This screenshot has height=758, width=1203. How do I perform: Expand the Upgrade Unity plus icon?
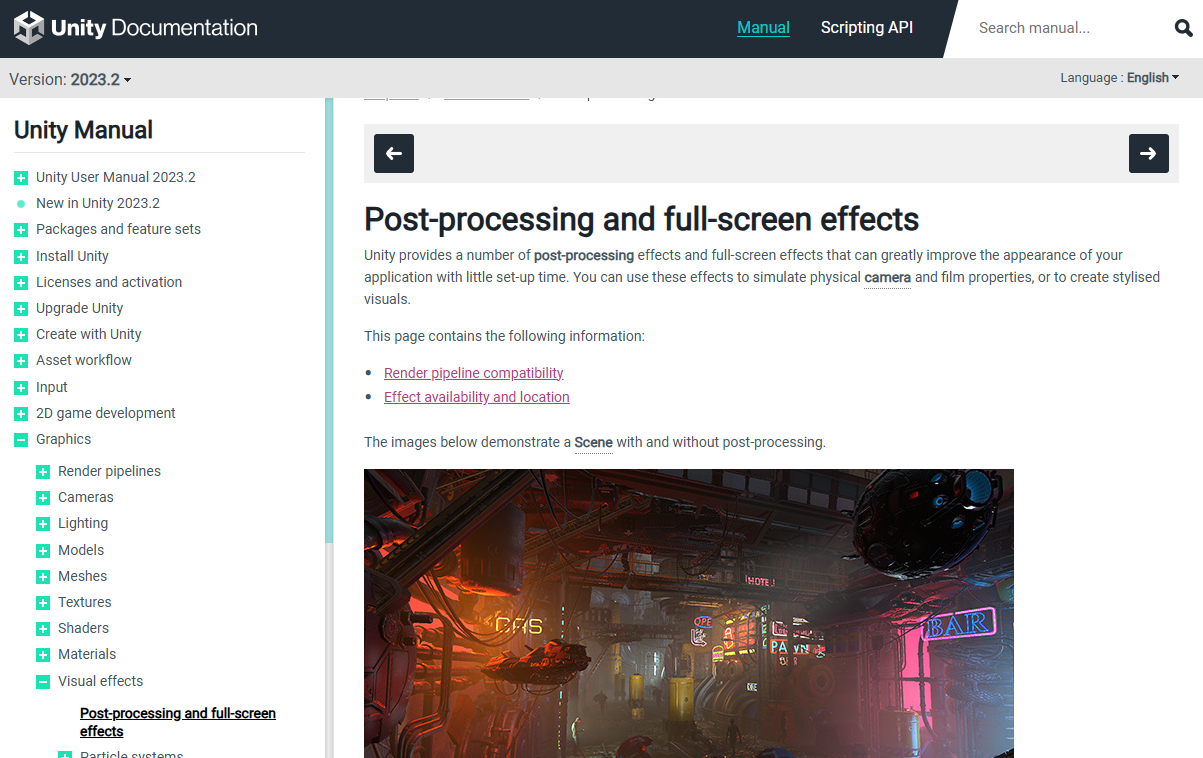pos(21,309)
